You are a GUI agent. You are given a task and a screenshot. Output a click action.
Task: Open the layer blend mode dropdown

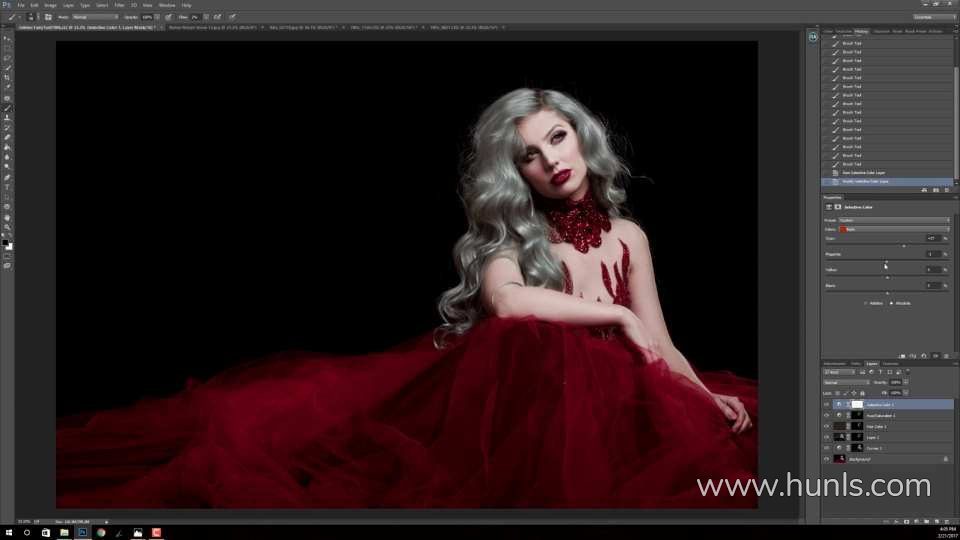[x=846, y=383]
